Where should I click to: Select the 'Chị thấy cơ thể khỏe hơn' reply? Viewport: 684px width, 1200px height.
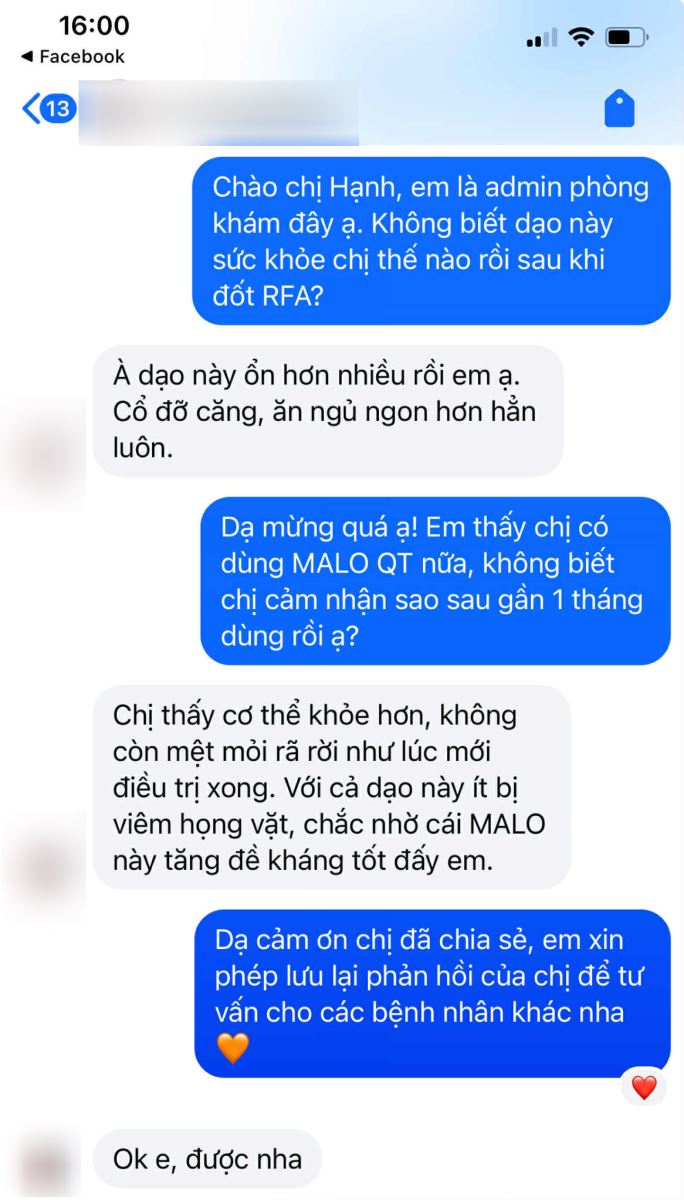[x=332, y=786]
